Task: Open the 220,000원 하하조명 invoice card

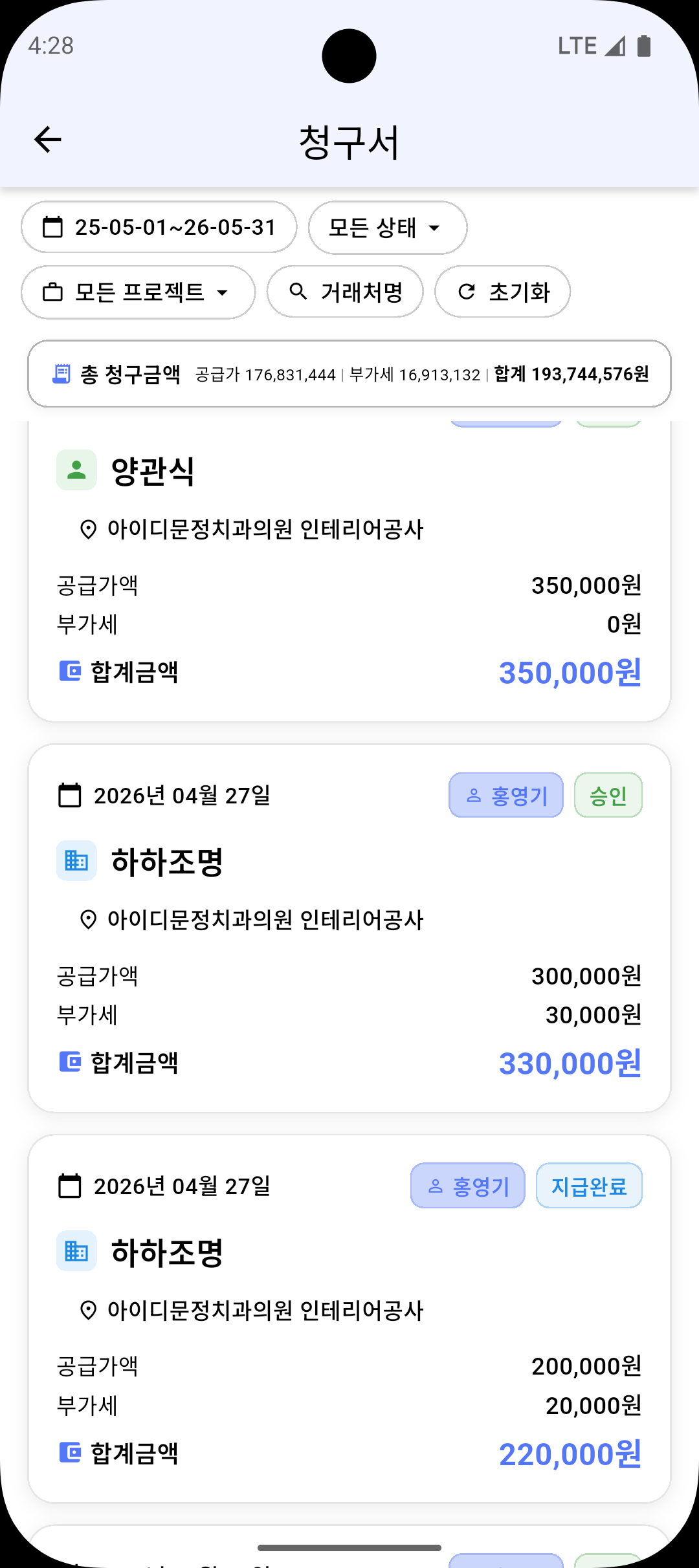Action: coord(349,1319)
